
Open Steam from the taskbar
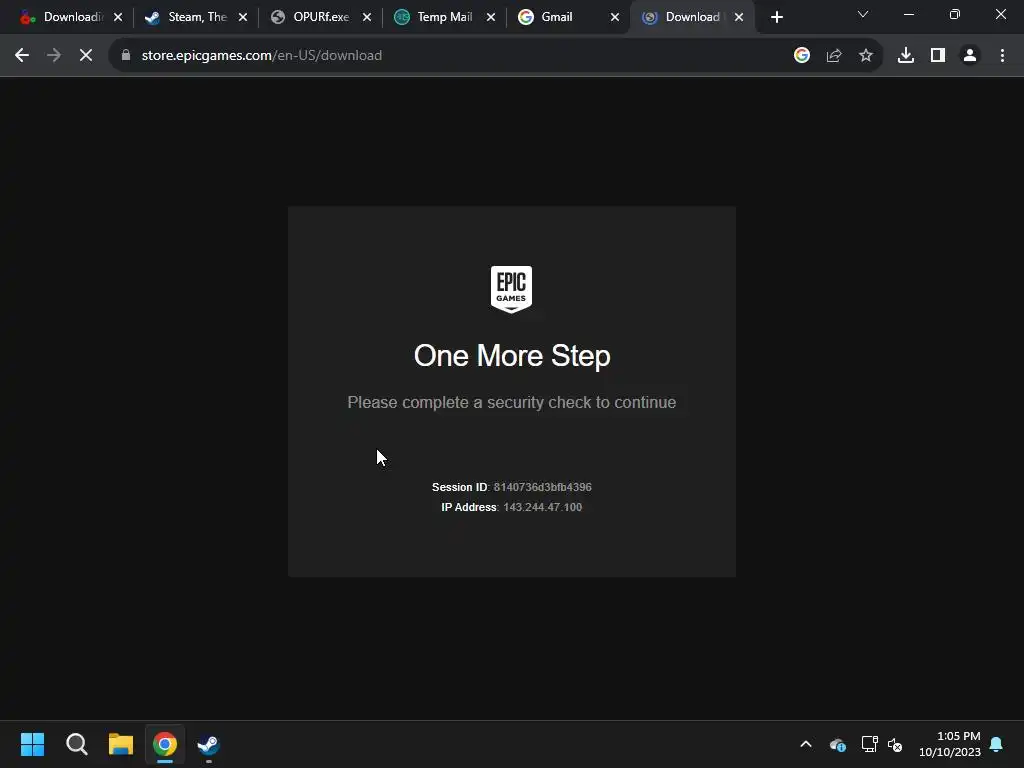[x=208, y=744]
